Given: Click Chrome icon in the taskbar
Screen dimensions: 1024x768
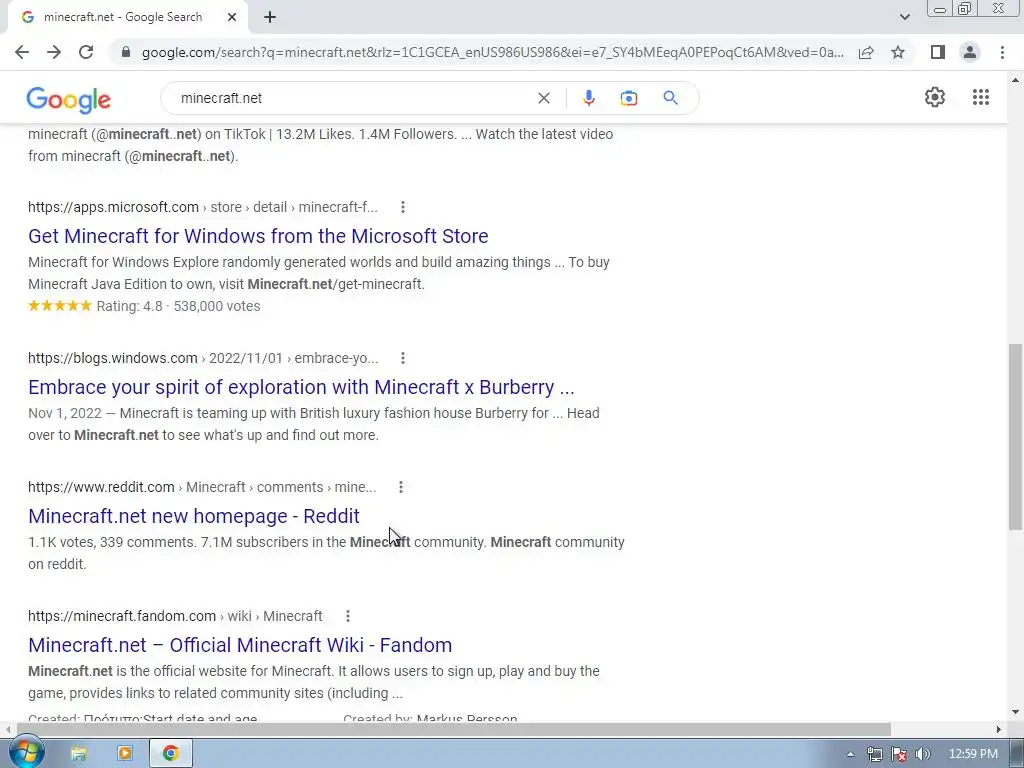Looking at the screenshot, I should (x=170, y=754).
